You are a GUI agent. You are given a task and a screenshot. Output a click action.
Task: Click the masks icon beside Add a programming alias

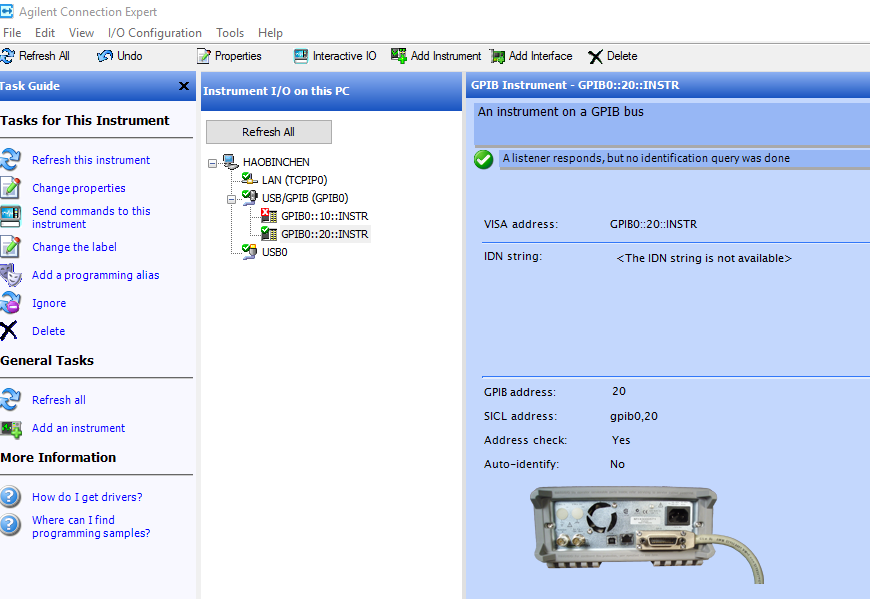pyautogui.click(x=11, y=275)
